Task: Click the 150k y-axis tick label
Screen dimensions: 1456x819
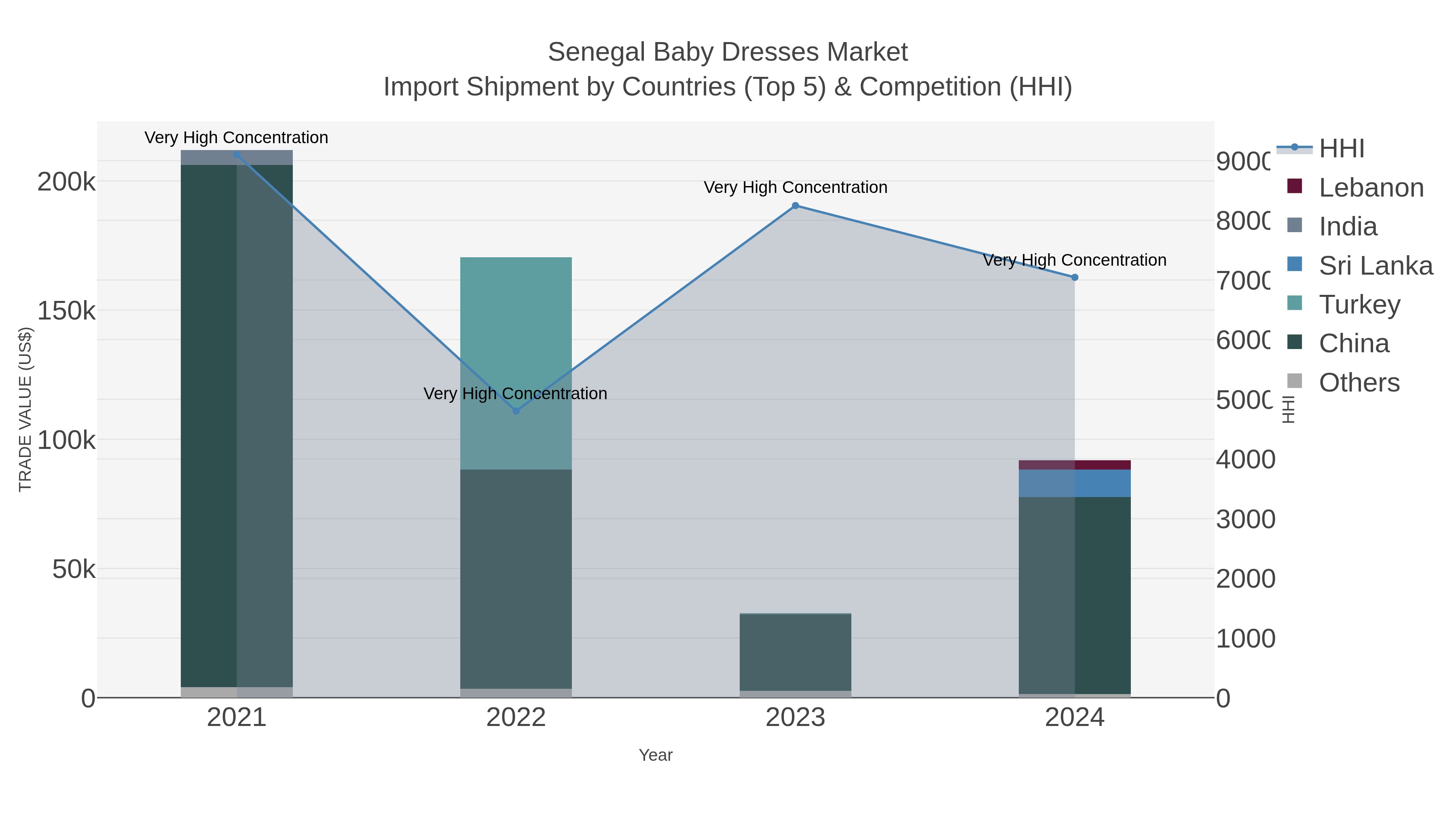Action: click(x=67, y=311)
